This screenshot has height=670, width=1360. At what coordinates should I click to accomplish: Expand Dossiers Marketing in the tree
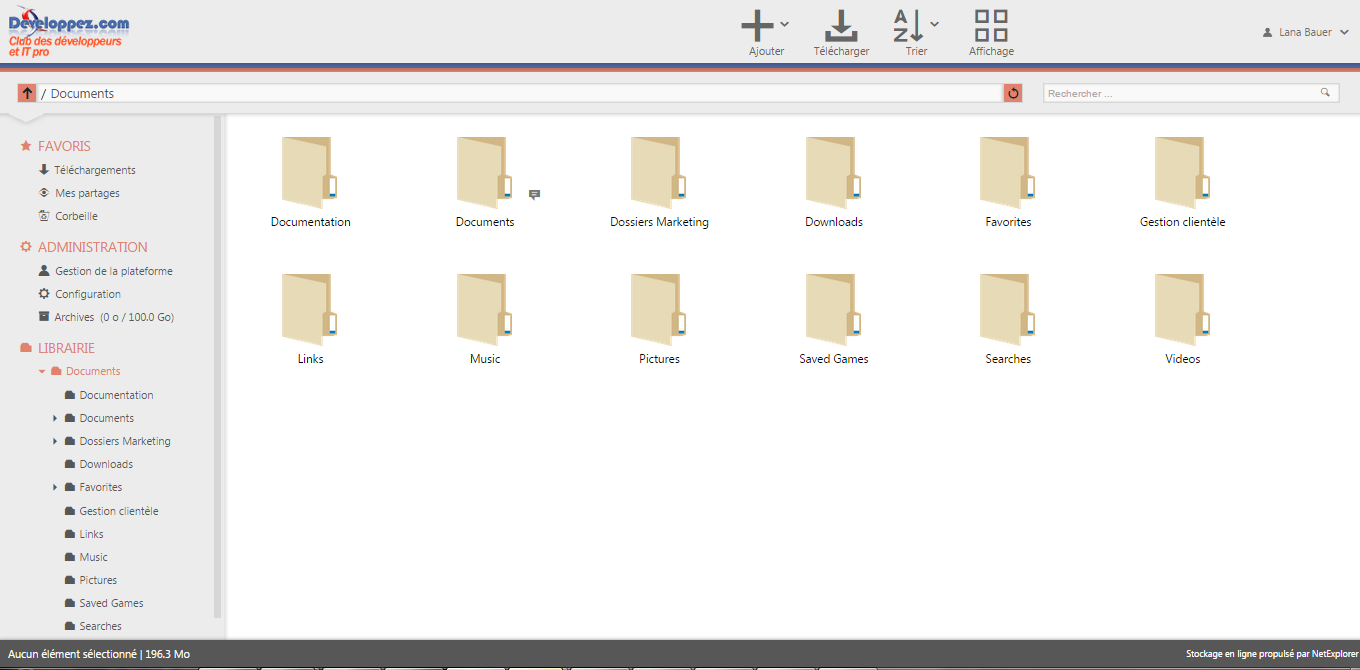[x=55, y=441]
